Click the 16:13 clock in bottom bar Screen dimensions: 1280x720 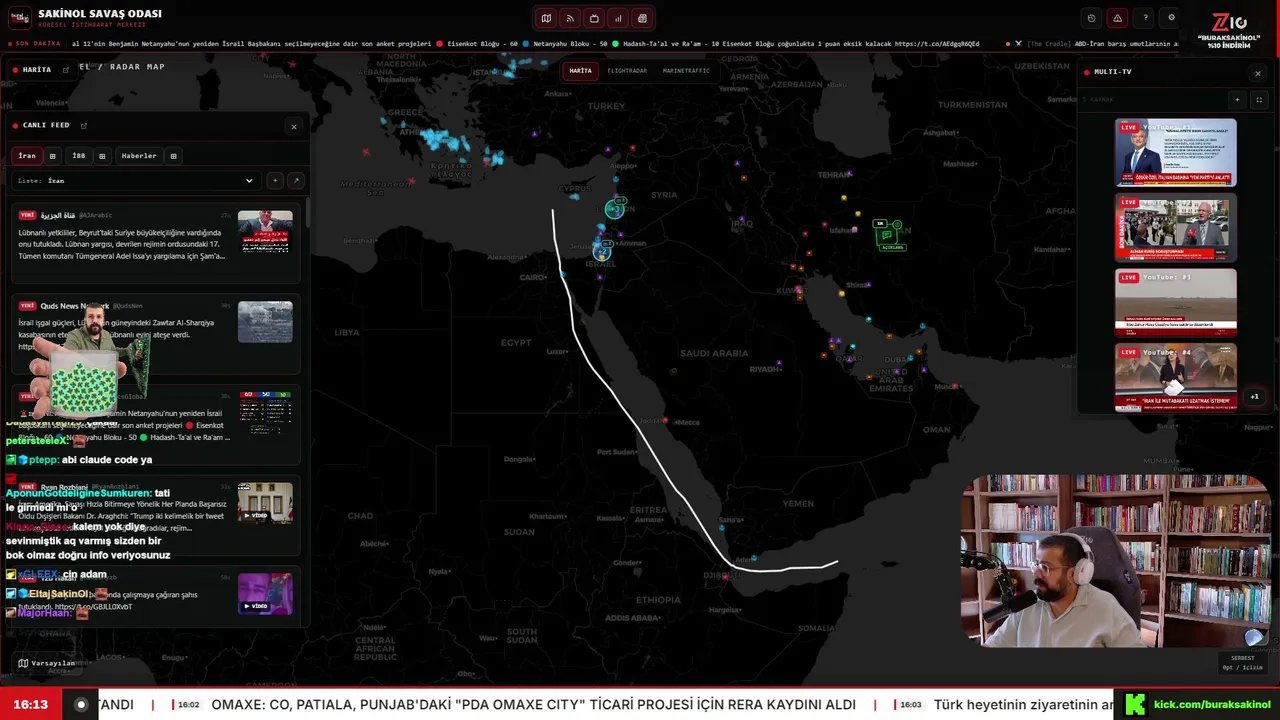click(30, 705)
